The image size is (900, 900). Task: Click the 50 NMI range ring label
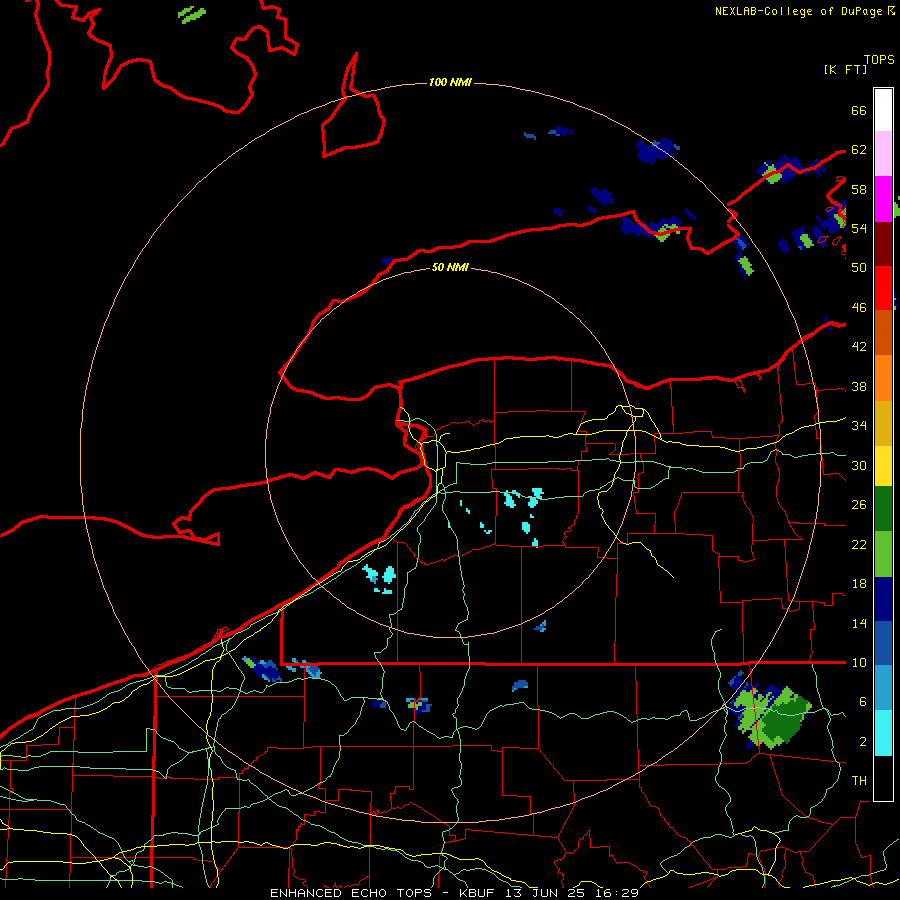pos(450,267)
